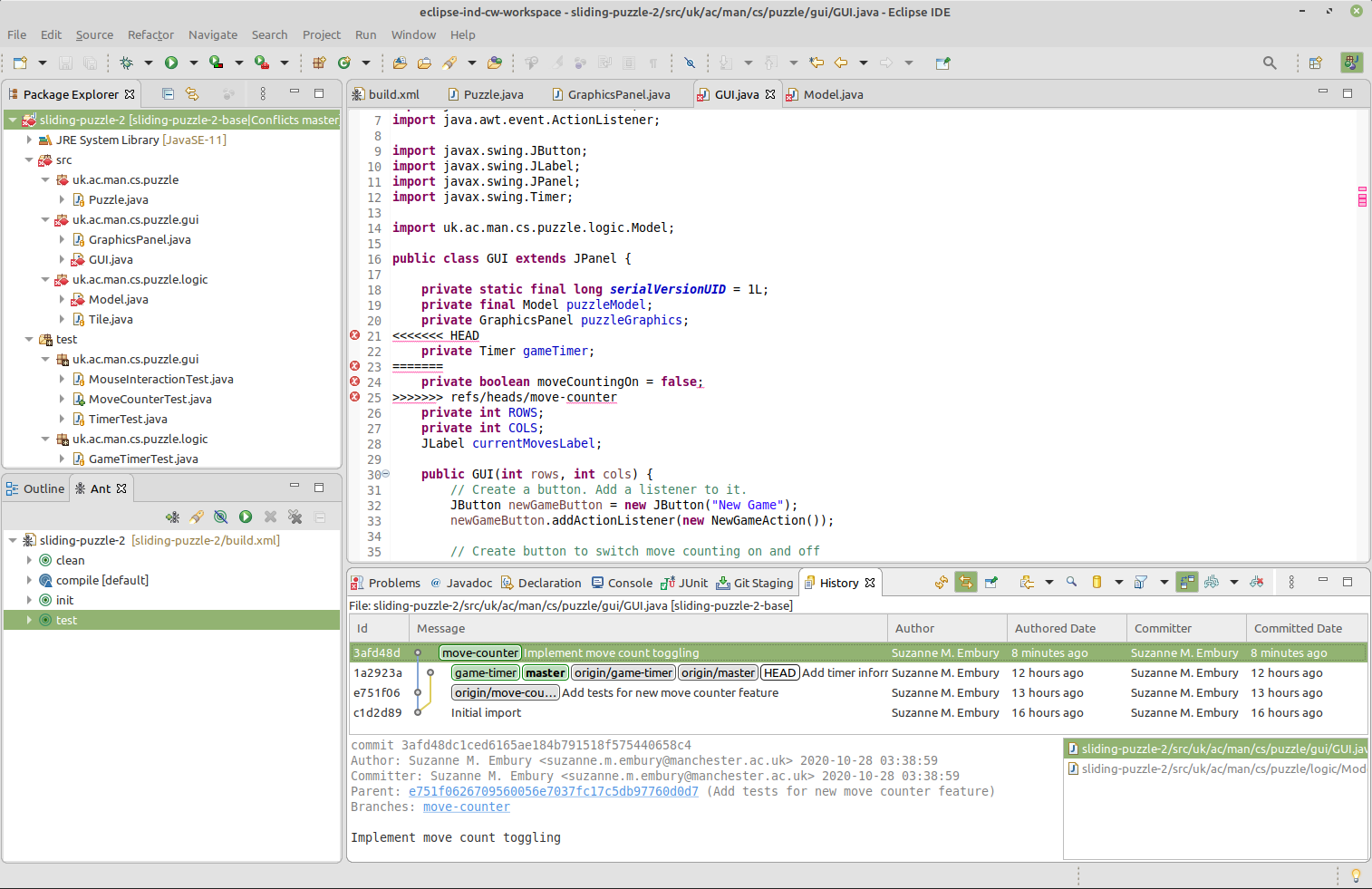Click the Pin this History view icon
Image resolution: width=1372 pixels, height=889 pixels.
coord(991,582)
